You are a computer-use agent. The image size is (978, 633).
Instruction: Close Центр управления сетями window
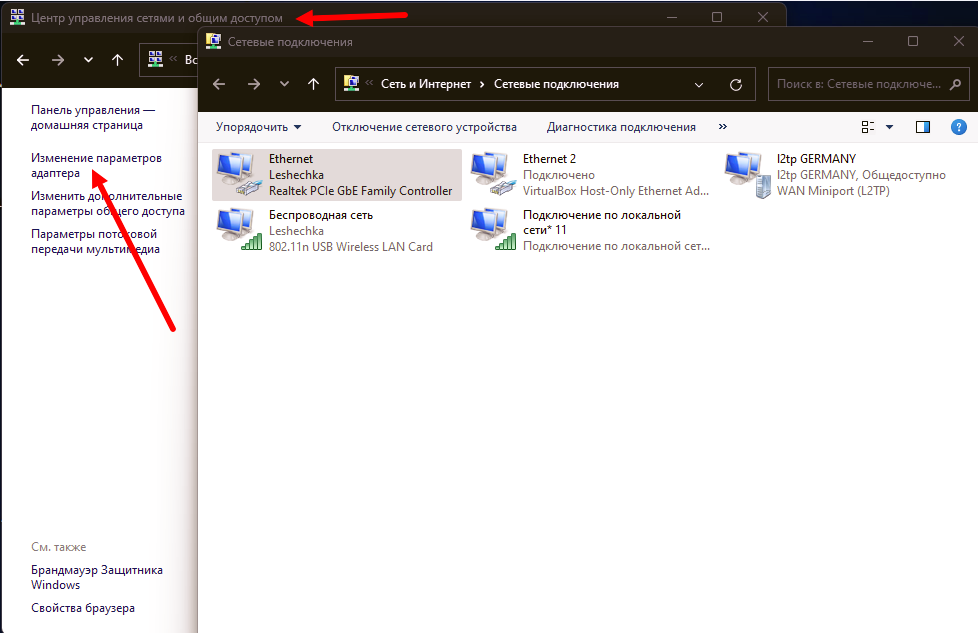(763, 17)
